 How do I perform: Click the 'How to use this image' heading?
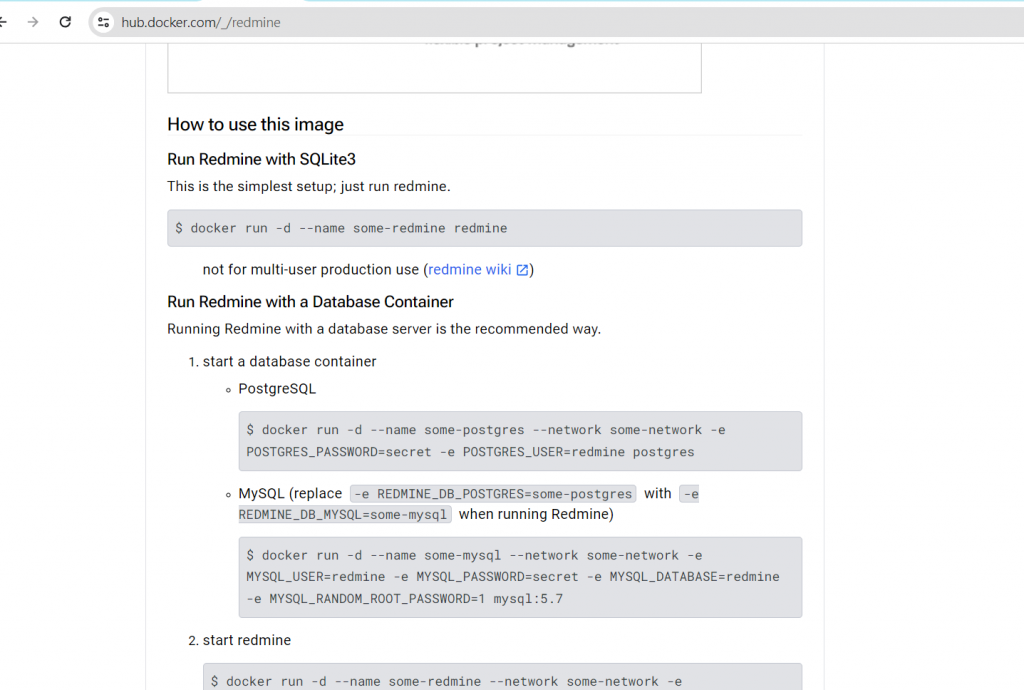click(255, 125)
